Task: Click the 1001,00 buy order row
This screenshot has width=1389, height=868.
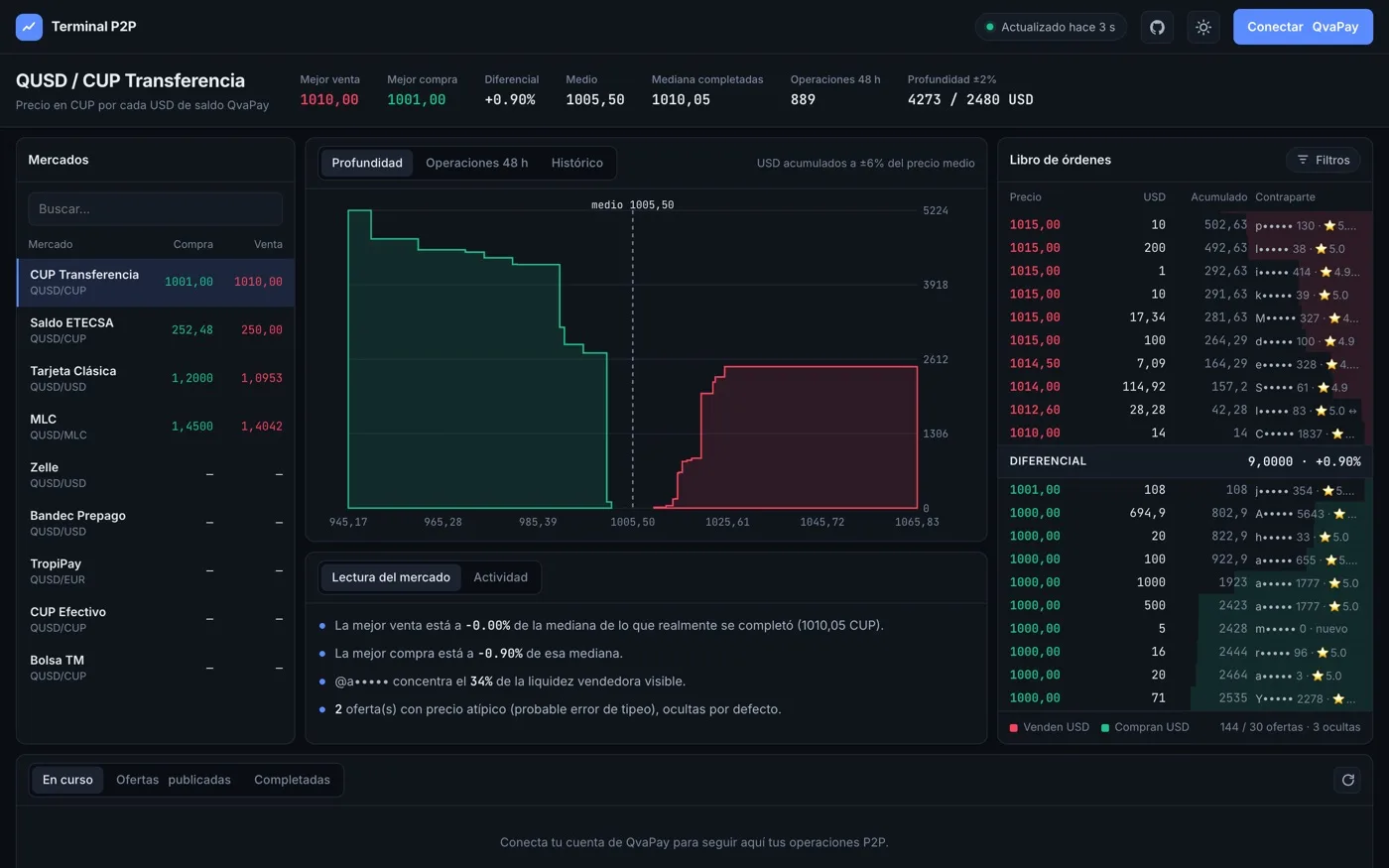Action: point(1186,490)
